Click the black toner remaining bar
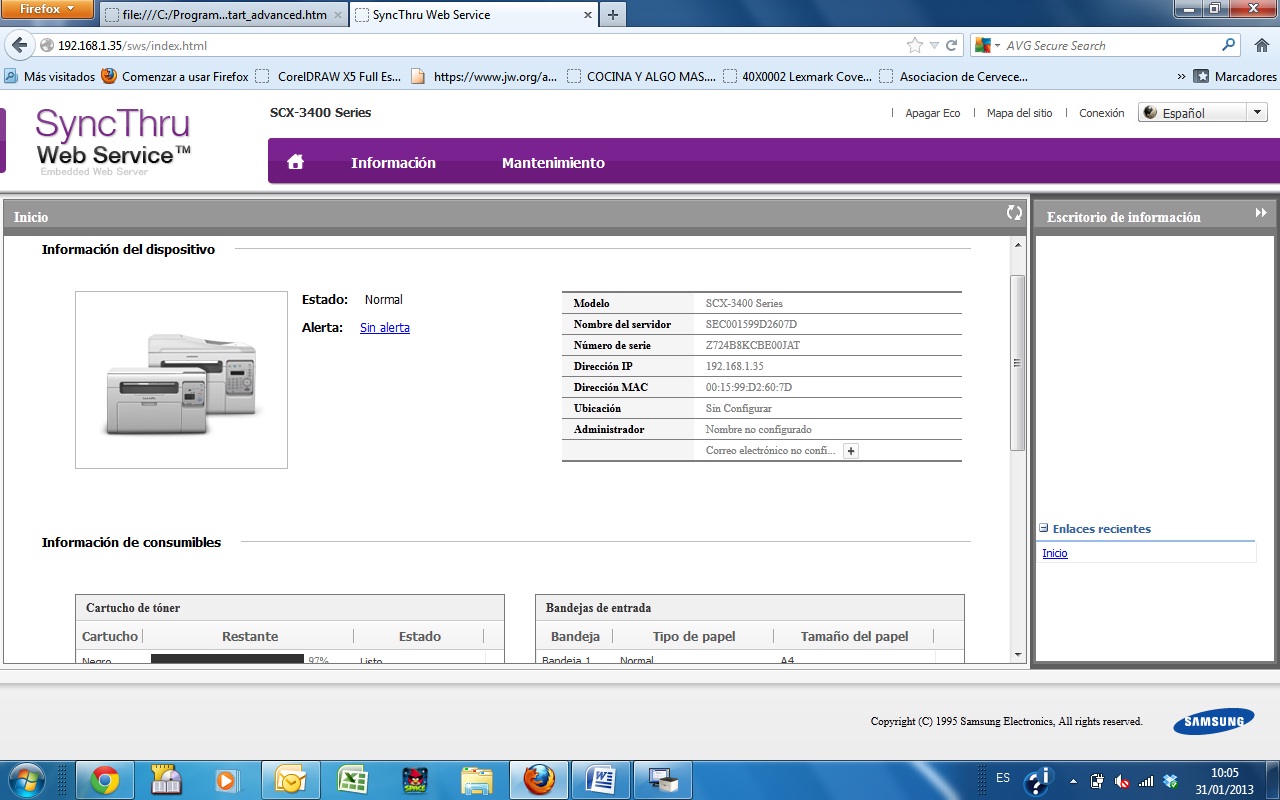This screenshot has width=1280, height=800. pyautogui.click(x=227, y=659)
